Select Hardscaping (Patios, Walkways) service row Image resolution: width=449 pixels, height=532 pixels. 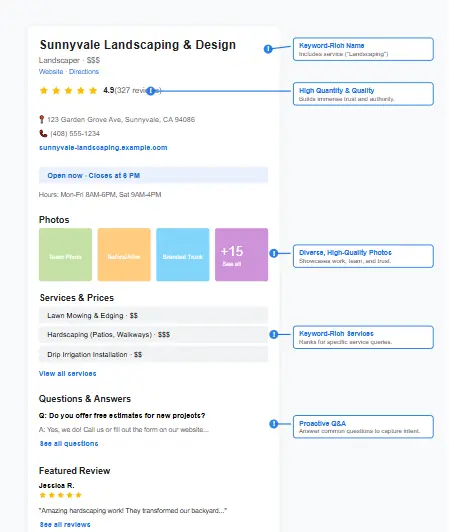153,335
